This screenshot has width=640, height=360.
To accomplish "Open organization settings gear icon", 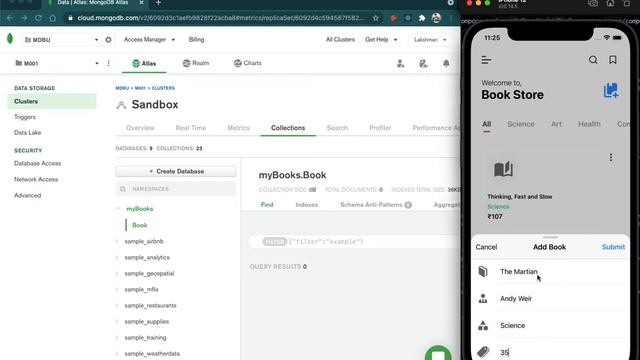I will click(x=108, y=40).
